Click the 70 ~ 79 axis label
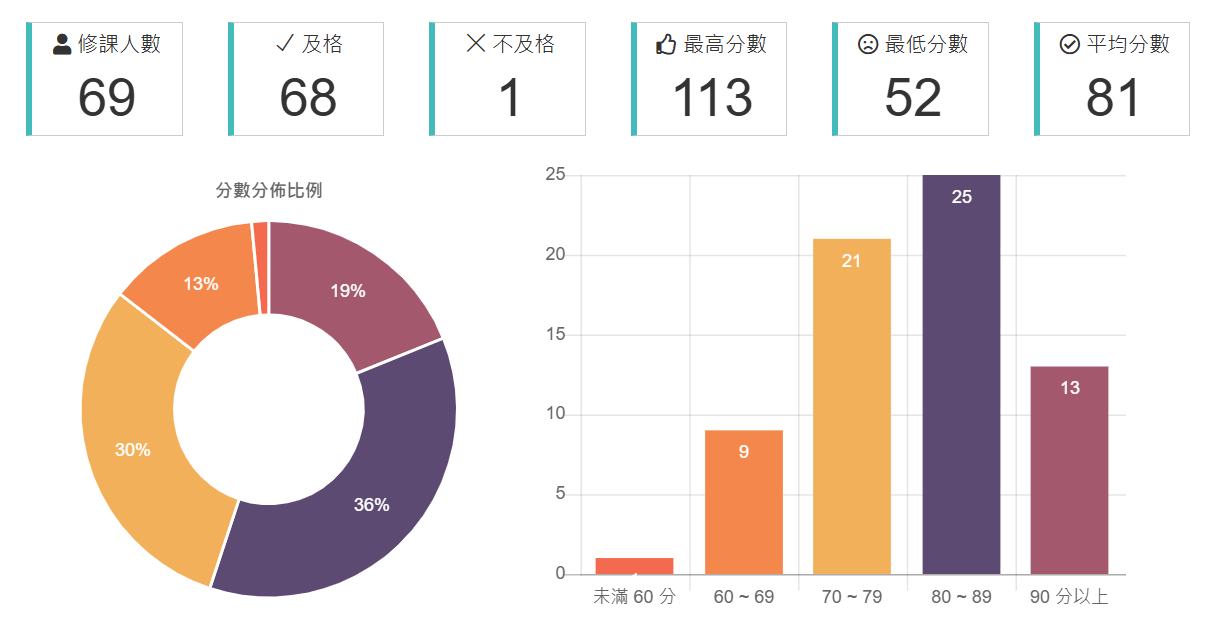The height and width of the screenshot is (628, 1209). click(x=852, y=597)
